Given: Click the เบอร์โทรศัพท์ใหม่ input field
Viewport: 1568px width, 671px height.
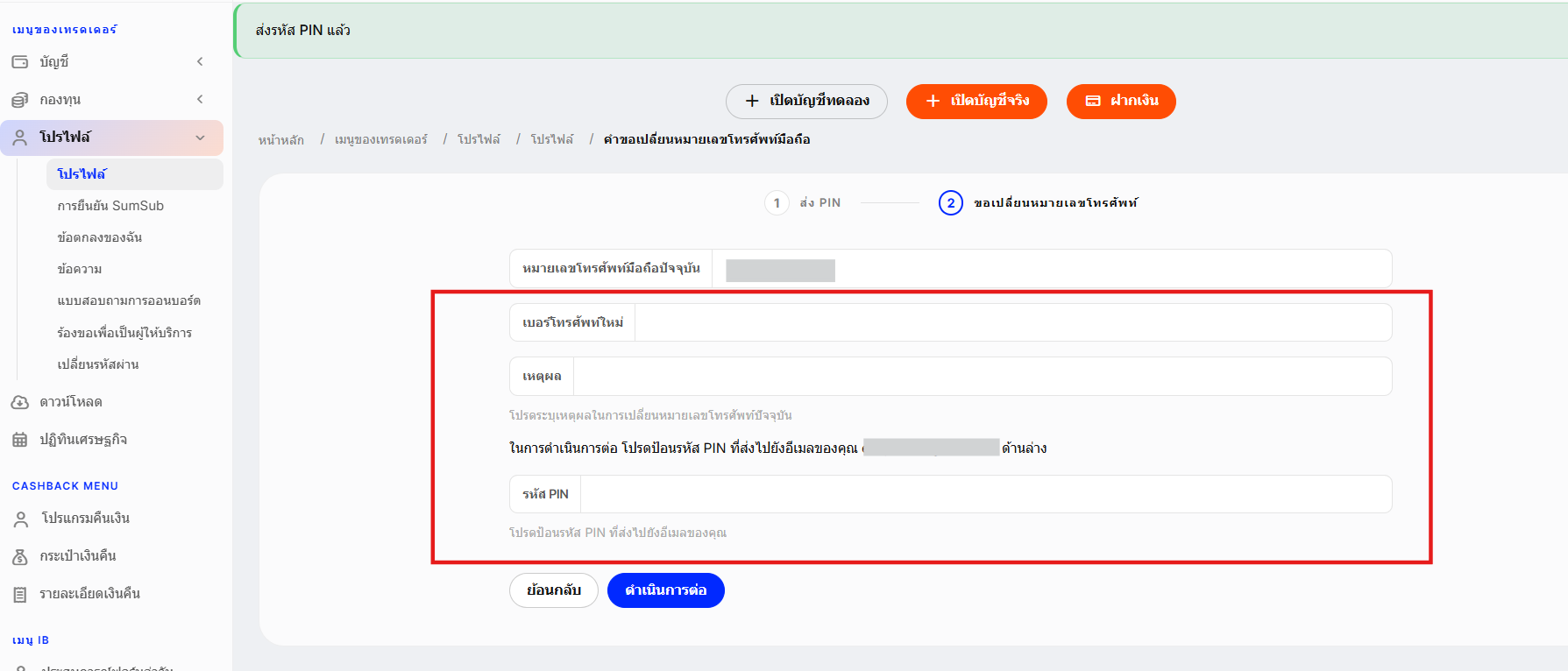Looking at the screenshot, I should click(x=1013, y=322).
